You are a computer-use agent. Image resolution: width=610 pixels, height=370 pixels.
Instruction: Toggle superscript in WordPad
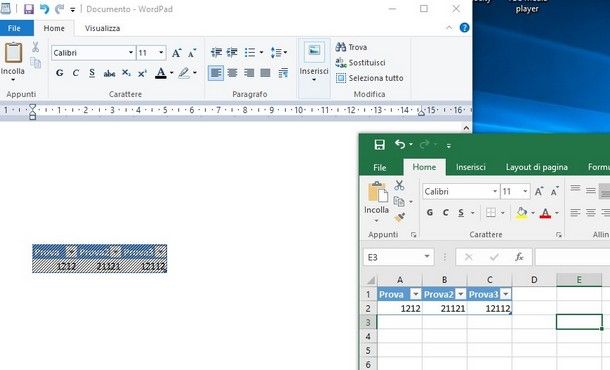[x=142, y=73]
